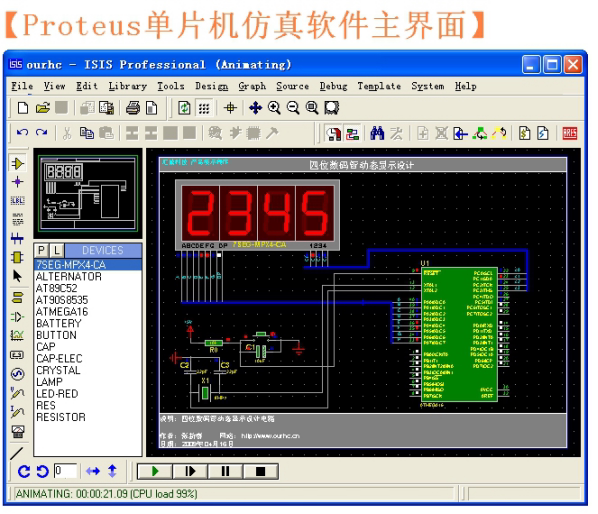Select the Subcircuit tool
This screenshot has height=514, width=598.
tap(18, 257)
